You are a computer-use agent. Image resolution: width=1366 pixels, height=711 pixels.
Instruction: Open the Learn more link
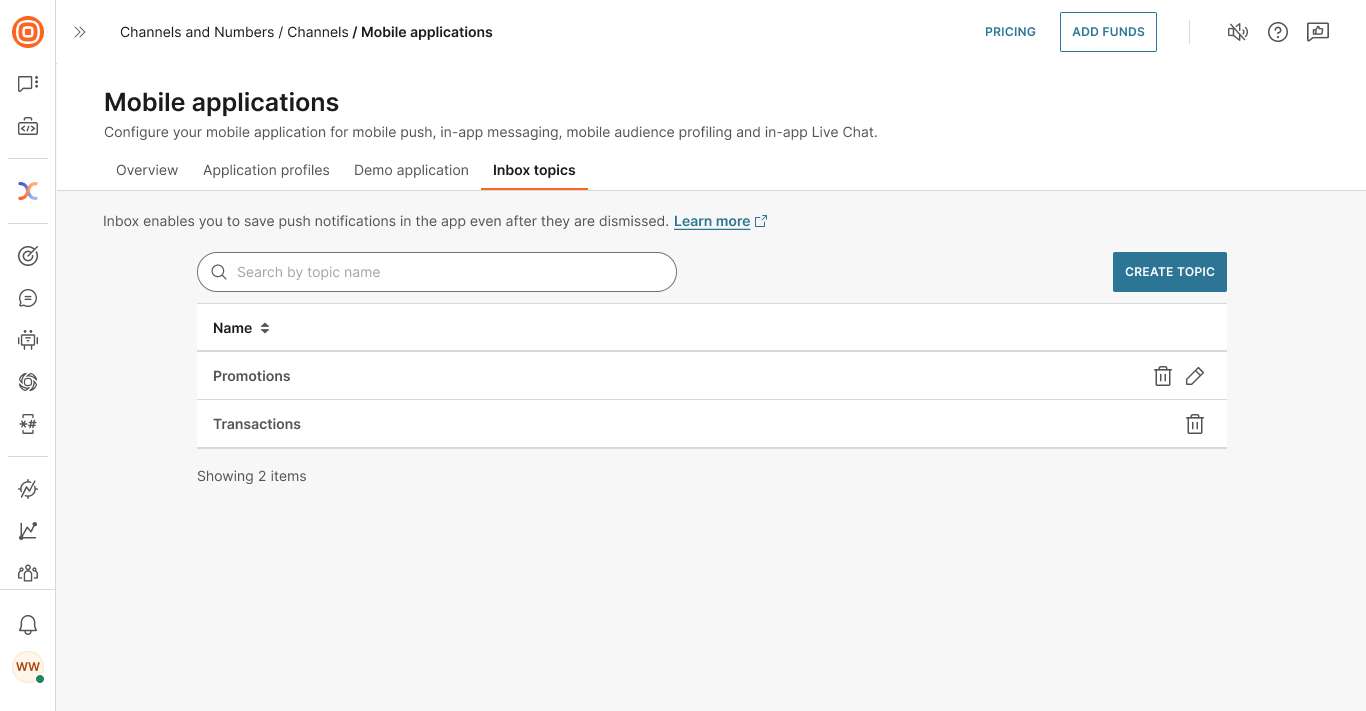(712, 221)
